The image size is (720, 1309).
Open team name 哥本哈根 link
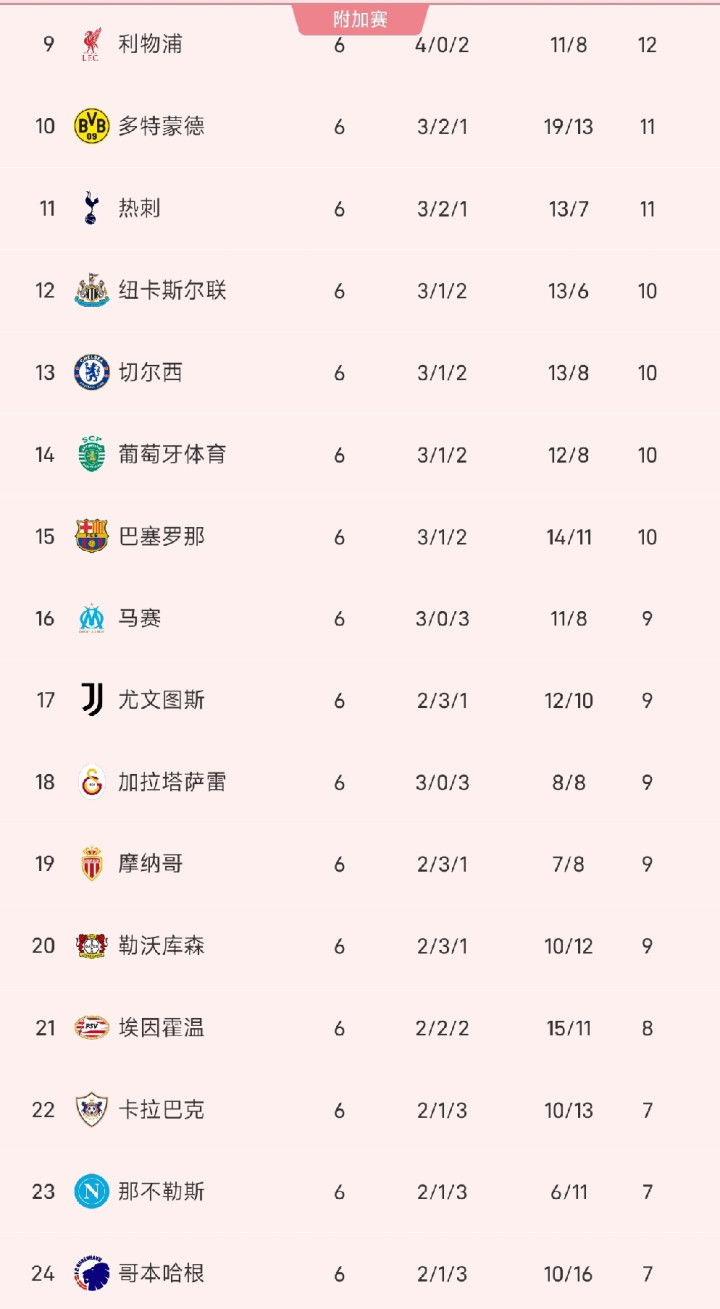(161, 1274)
